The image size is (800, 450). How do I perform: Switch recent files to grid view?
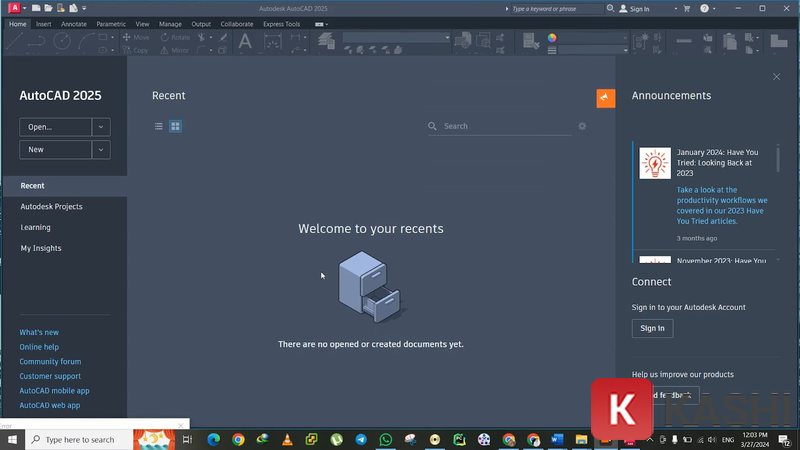pos(175,126)
